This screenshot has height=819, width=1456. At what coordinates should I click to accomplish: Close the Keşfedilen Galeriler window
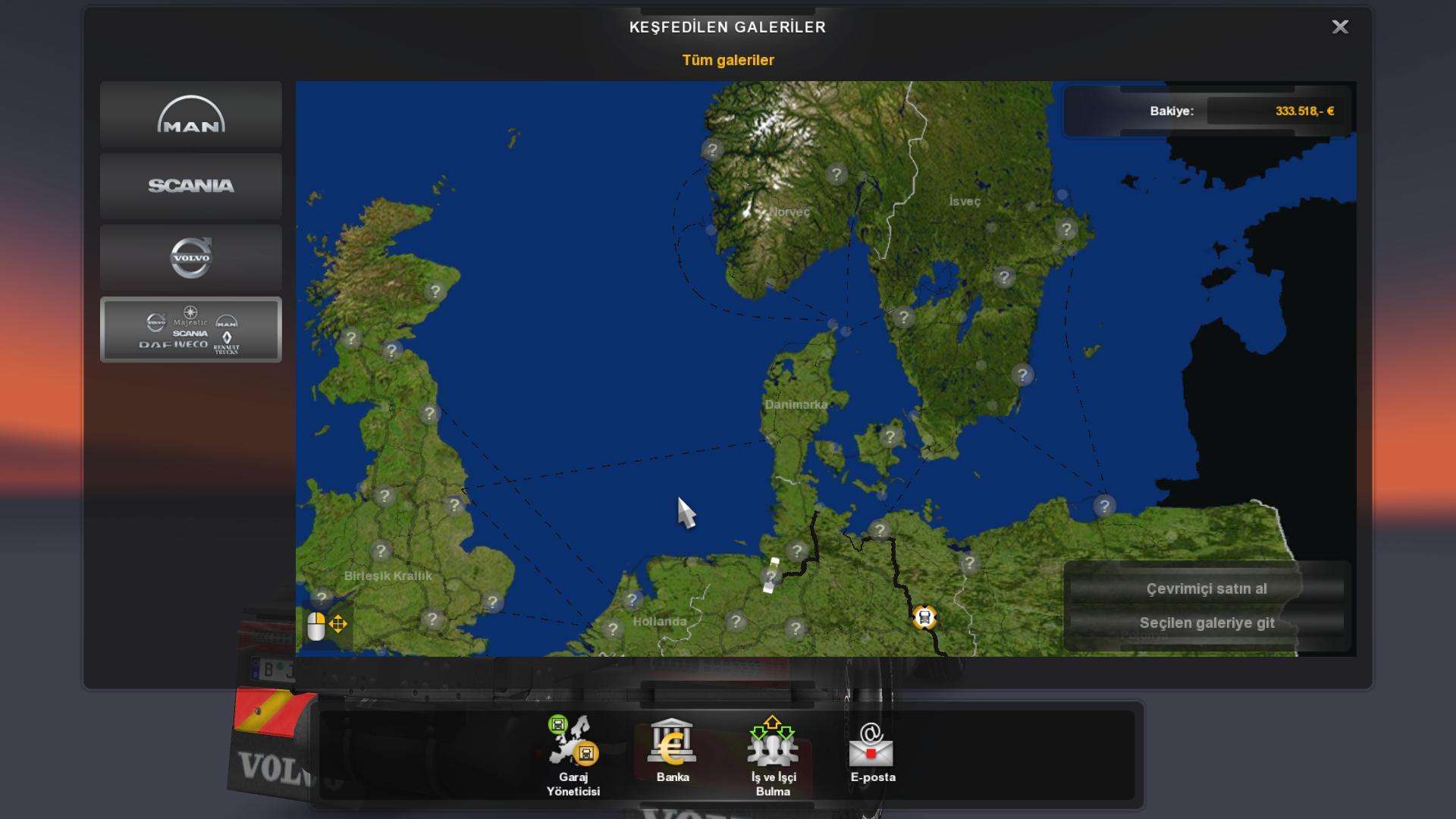coord(1340,27)
